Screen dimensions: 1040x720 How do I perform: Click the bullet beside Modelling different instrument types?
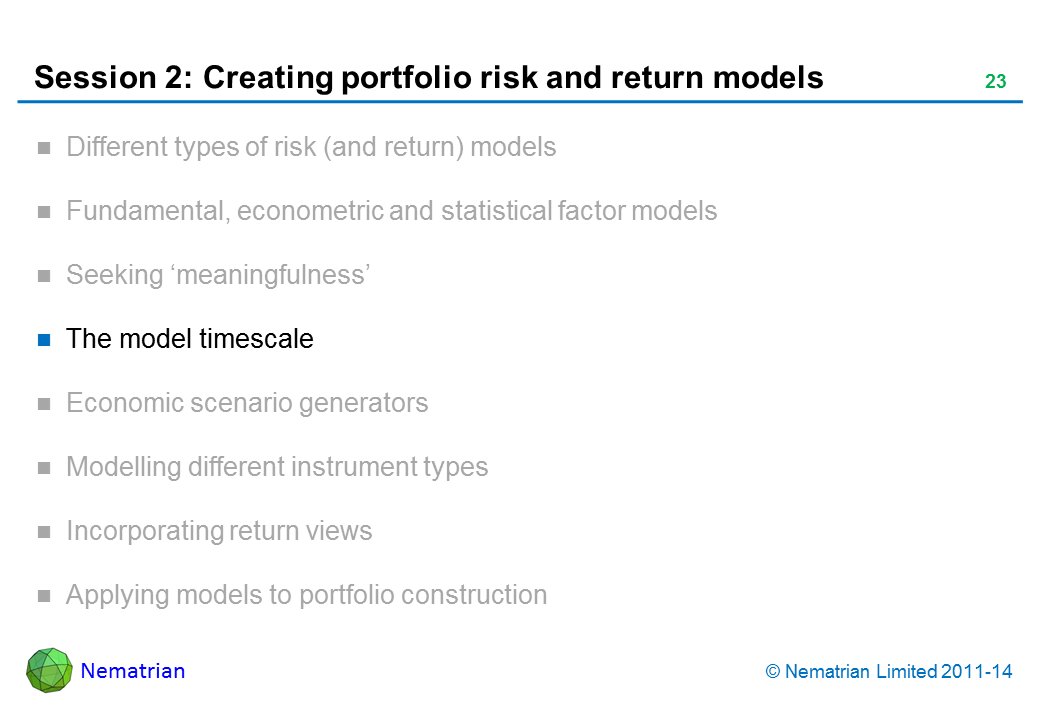[44, 468]
